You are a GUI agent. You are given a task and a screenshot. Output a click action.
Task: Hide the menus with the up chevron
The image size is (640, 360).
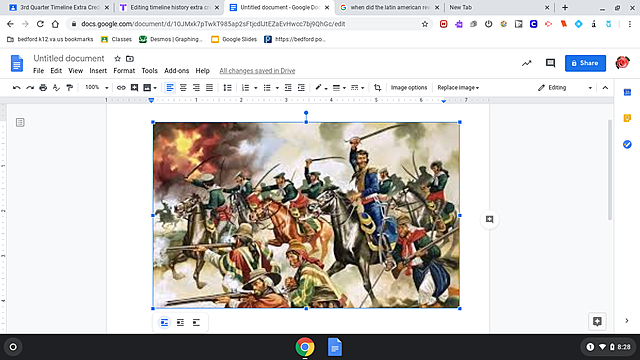[x=605, y=87]
